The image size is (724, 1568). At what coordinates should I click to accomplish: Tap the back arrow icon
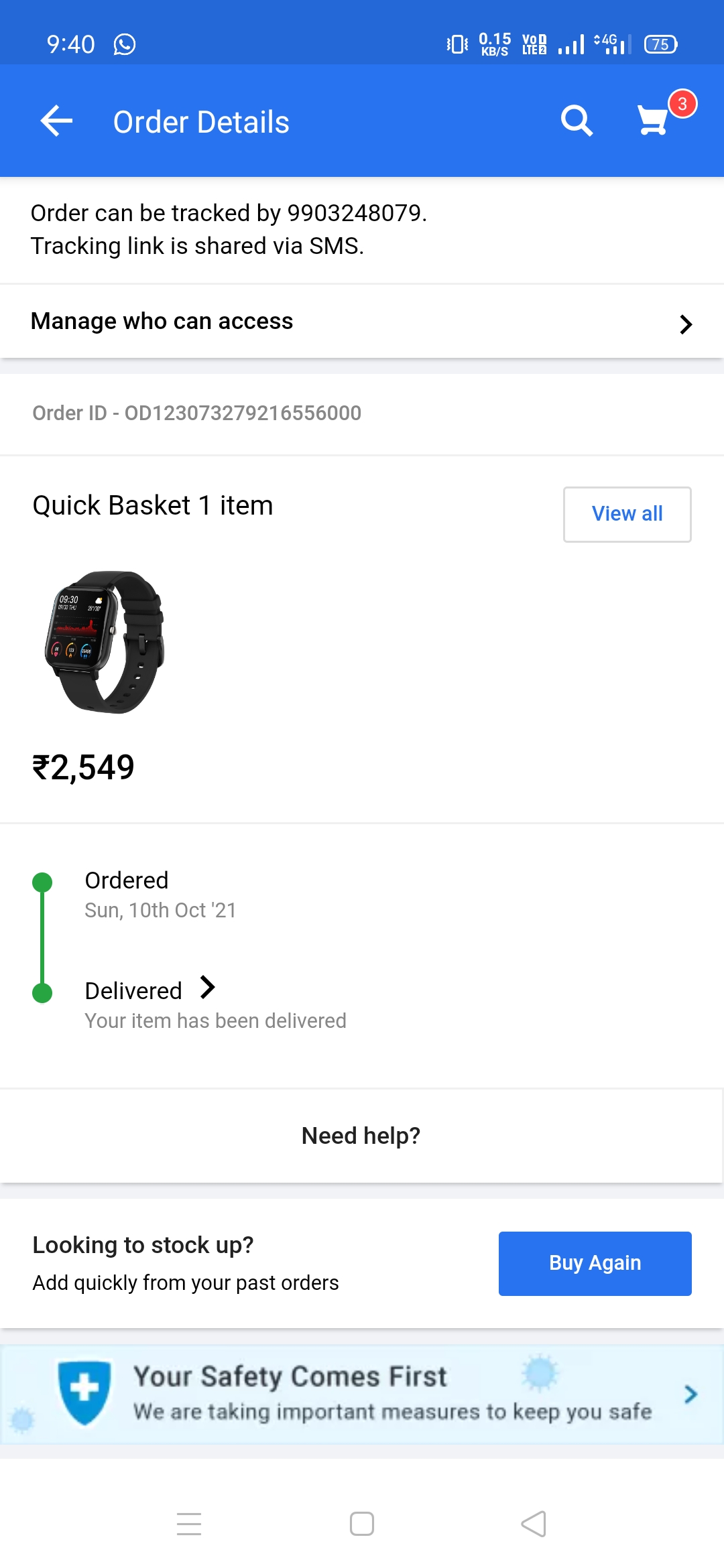pyautogui.click(x=56, y=121)
